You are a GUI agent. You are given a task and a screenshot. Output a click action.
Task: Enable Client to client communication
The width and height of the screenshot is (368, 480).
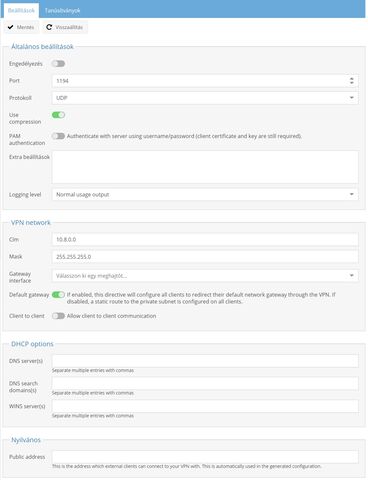[x=58, y=316]
